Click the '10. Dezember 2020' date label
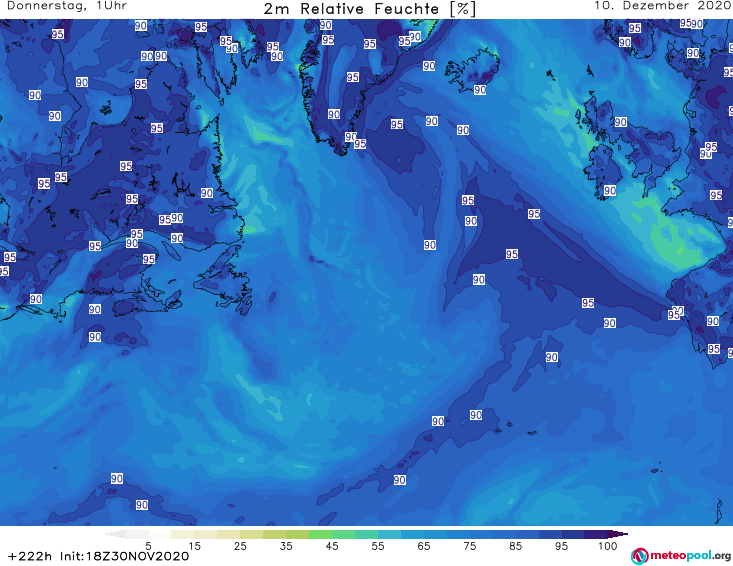The width and height of the screenshot is (733, 566). click(x=663, y=6)
